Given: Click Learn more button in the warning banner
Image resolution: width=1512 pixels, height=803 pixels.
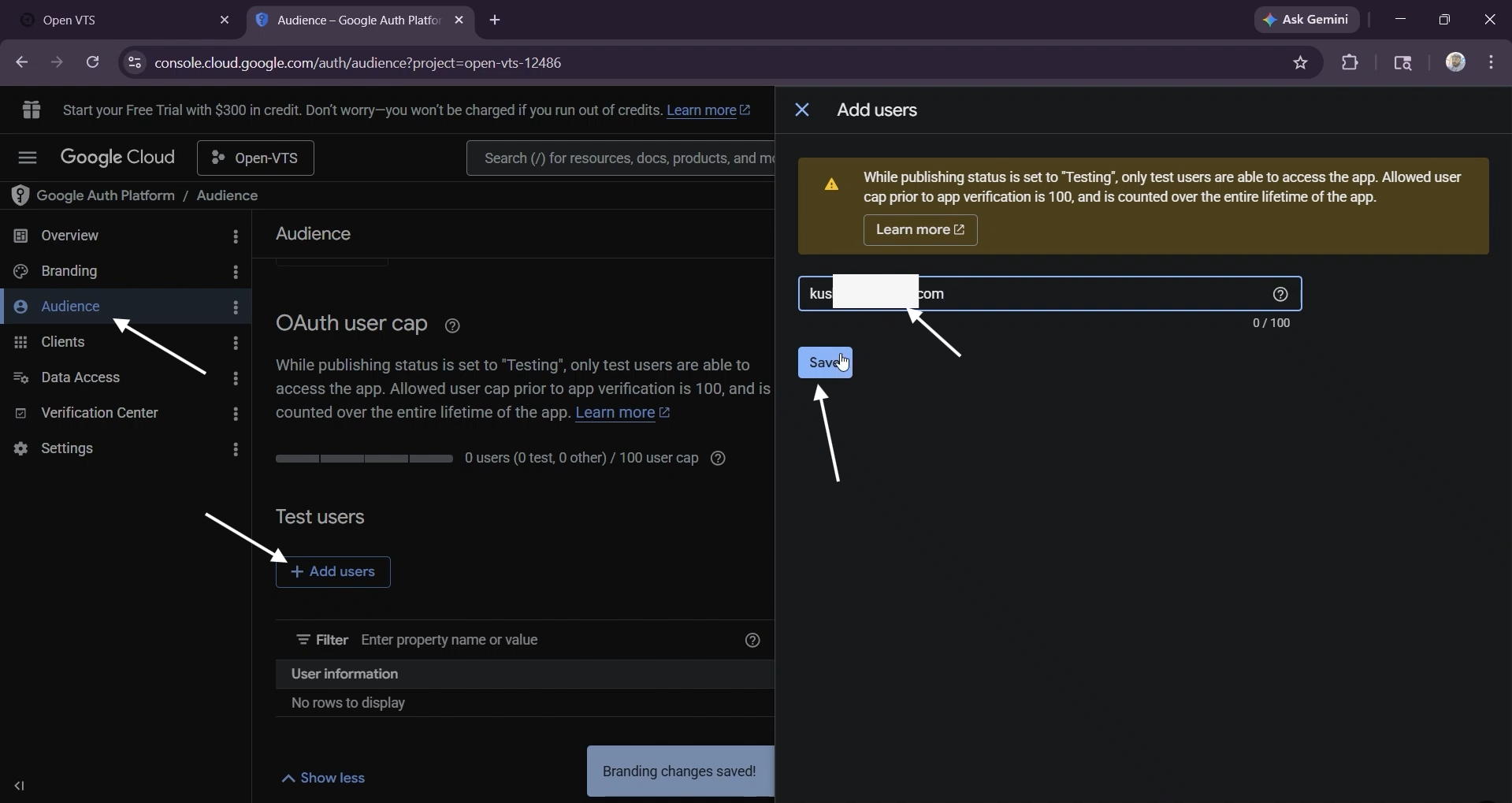Looking at the screenshot, I should [920, 230].
